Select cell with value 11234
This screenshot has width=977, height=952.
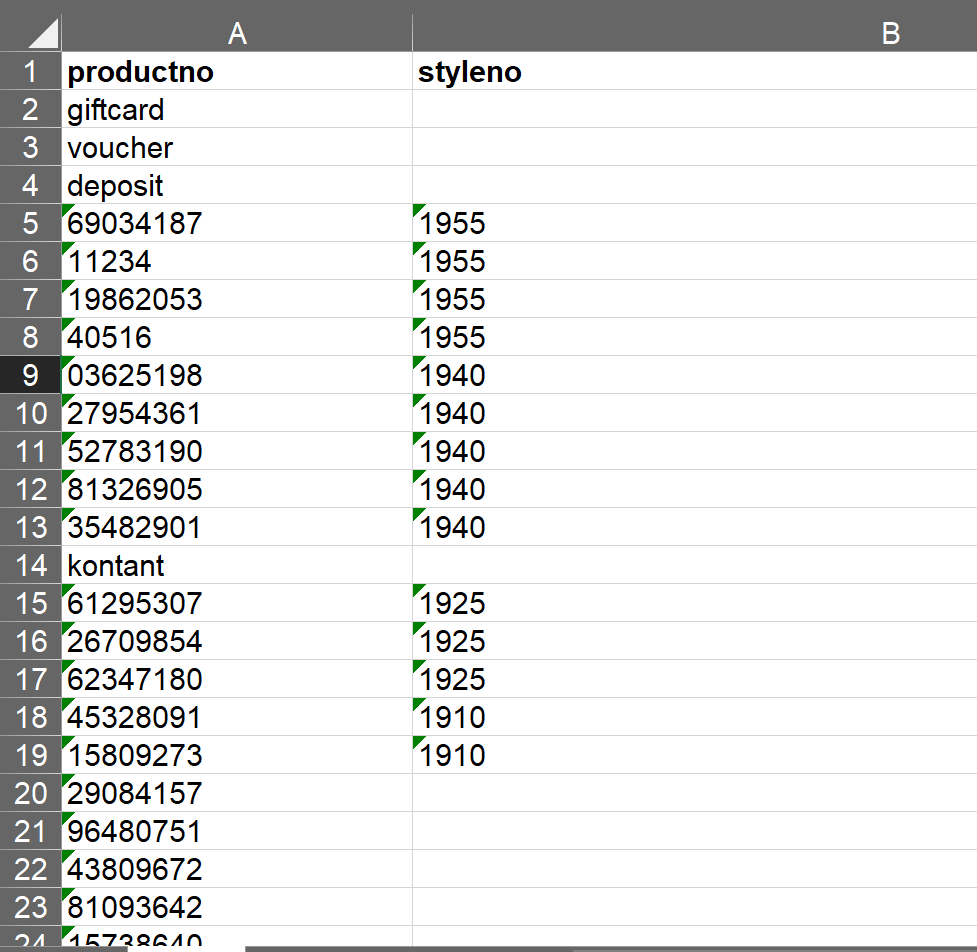point(237,261)
